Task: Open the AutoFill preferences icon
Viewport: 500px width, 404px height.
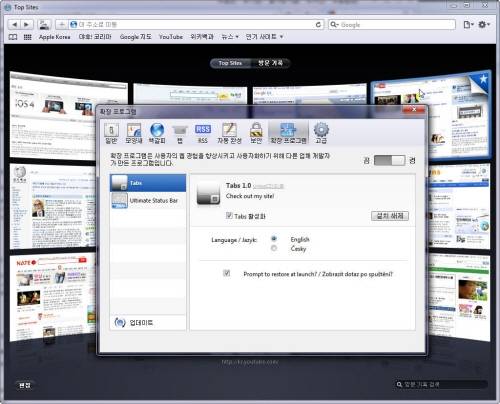Action: [229, 133]
